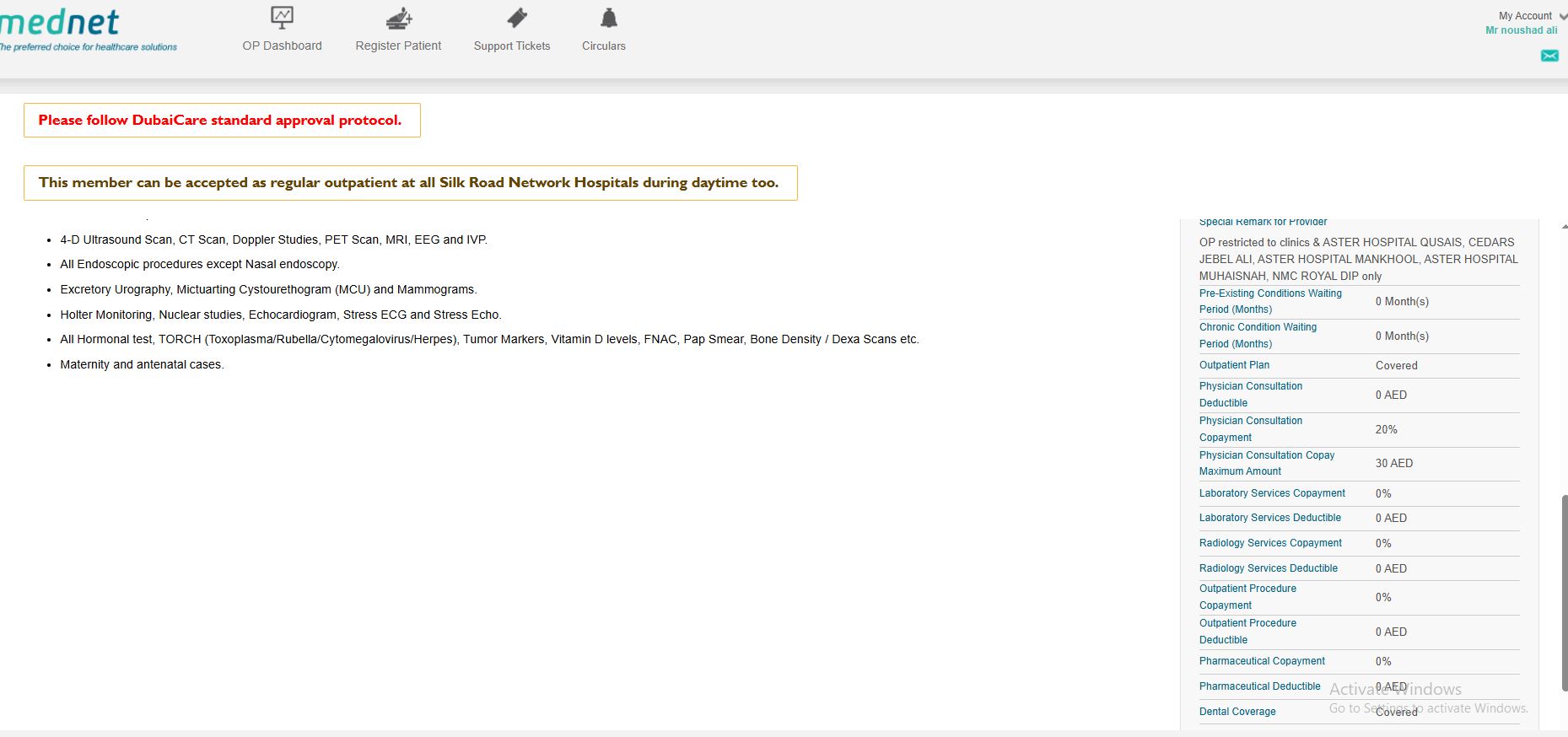Click Pharmaceutical Copayment label
Screen dimensions: 1568x737
coord(1262,661)
